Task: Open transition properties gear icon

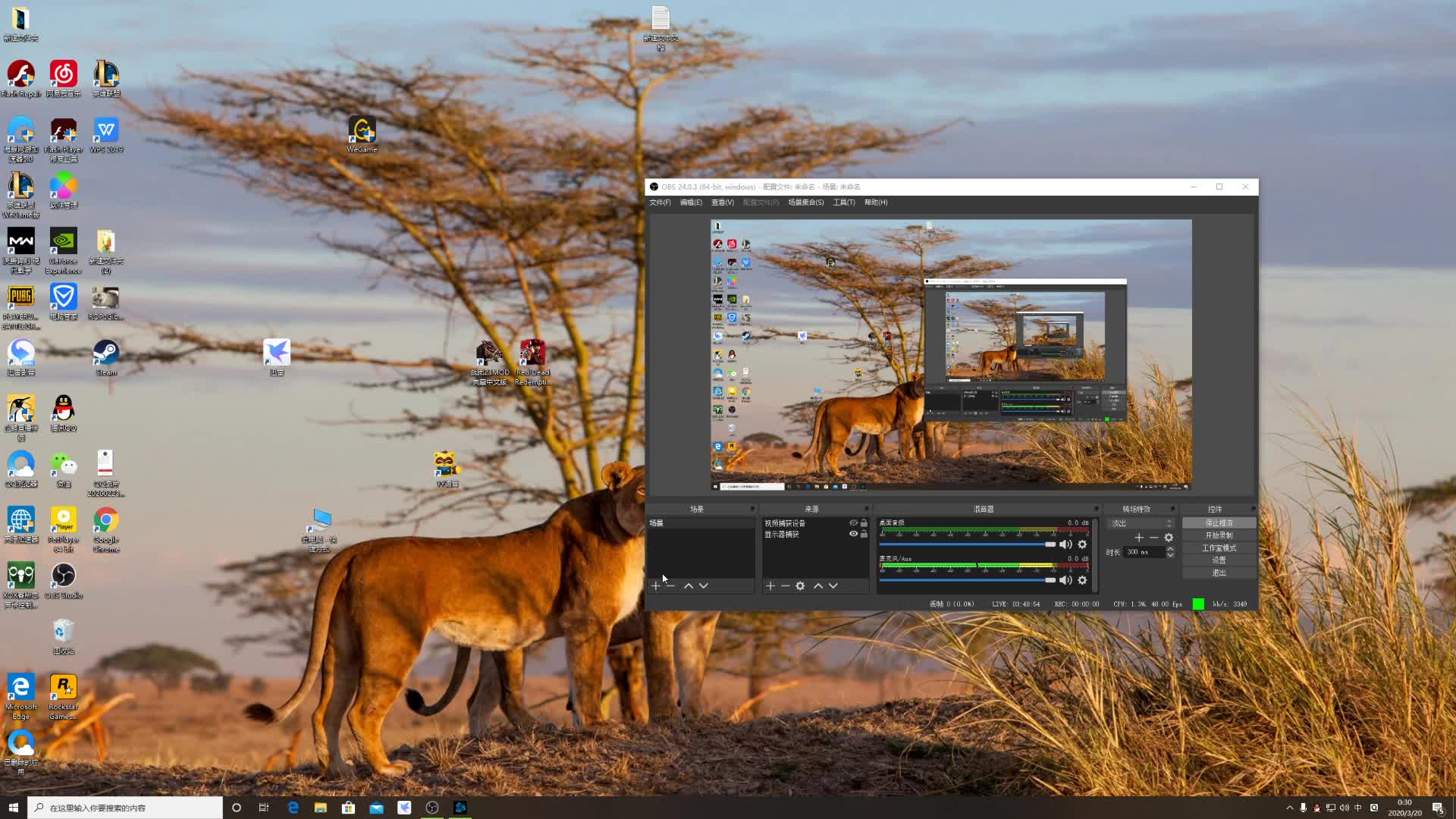Action: pos(1169,538)
